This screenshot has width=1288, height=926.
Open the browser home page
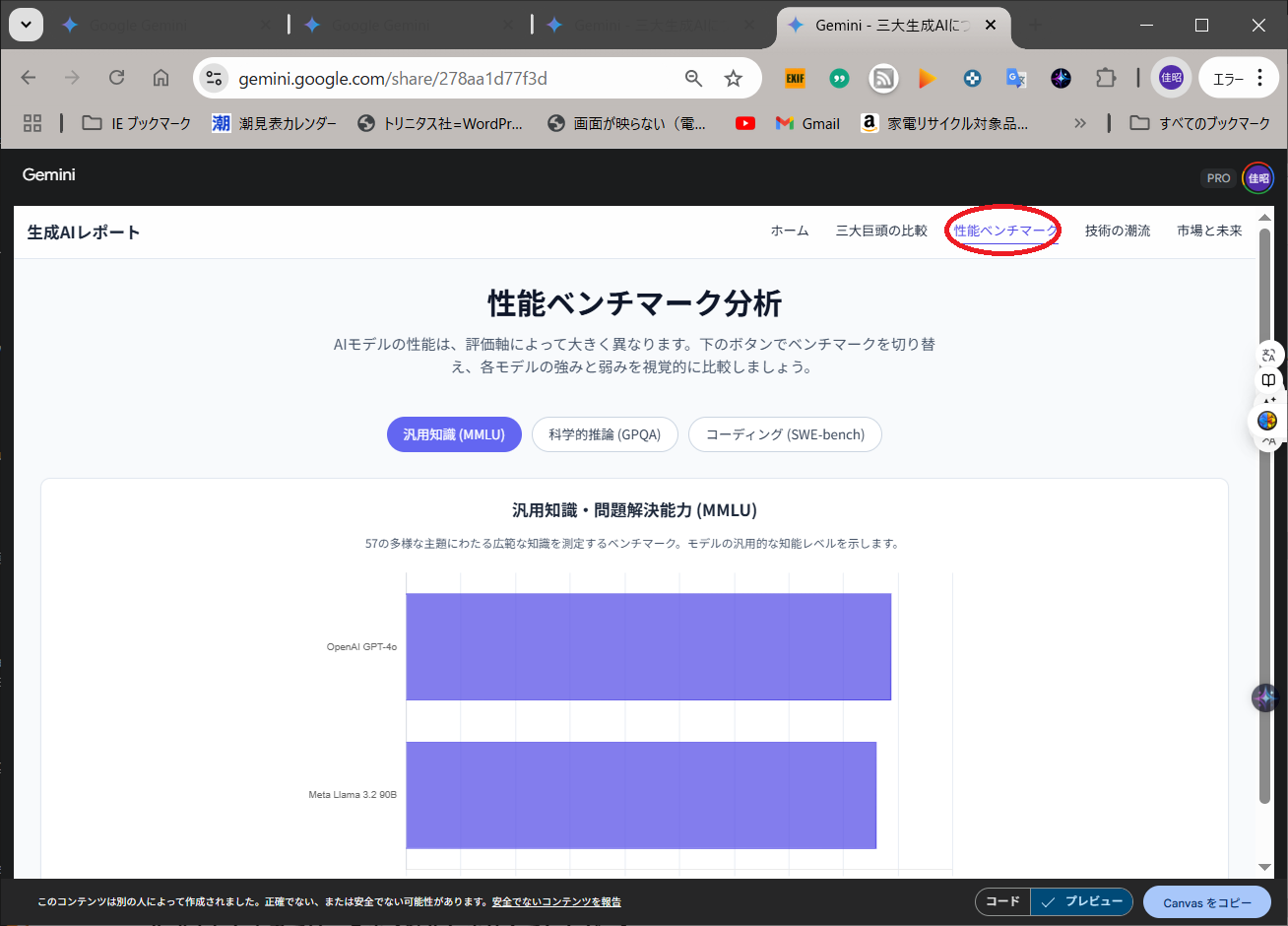[161, 78]
